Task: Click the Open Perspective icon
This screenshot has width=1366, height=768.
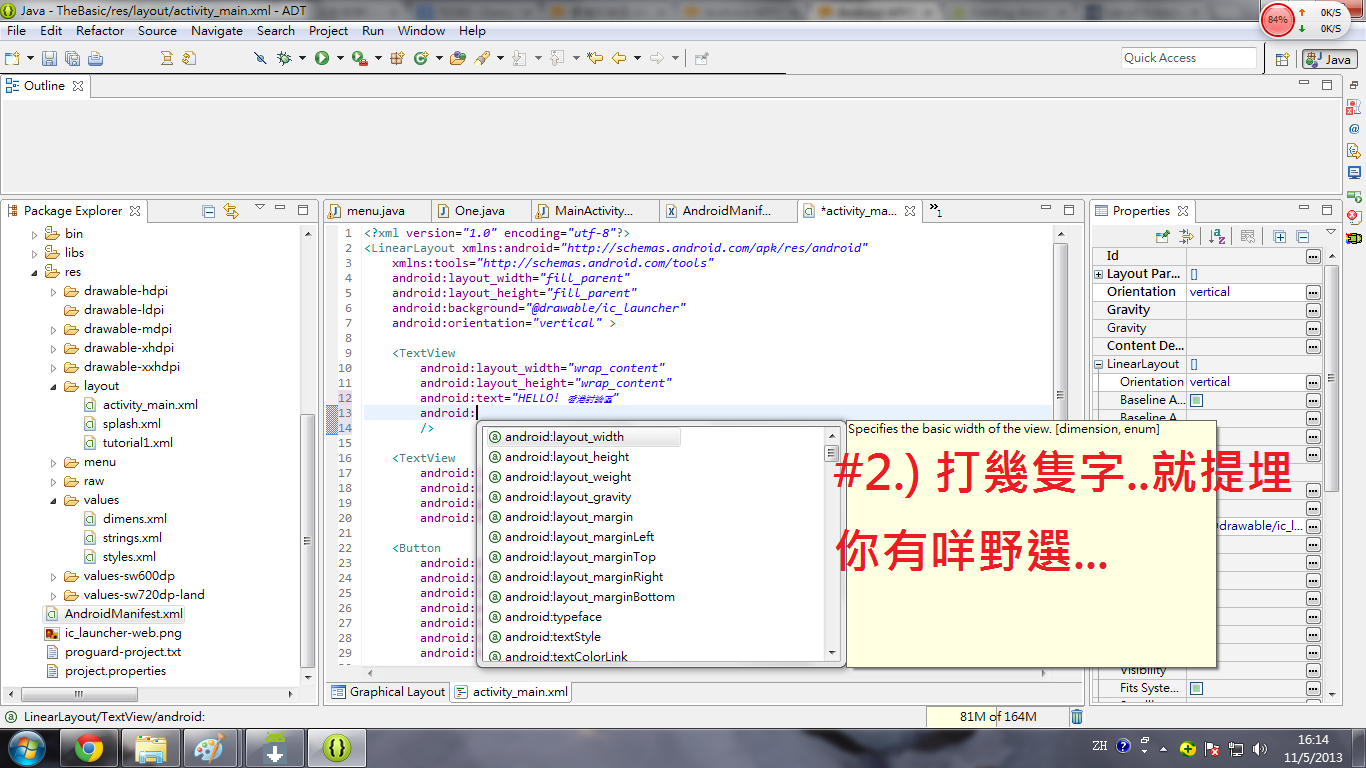Action: (1282, 59)
